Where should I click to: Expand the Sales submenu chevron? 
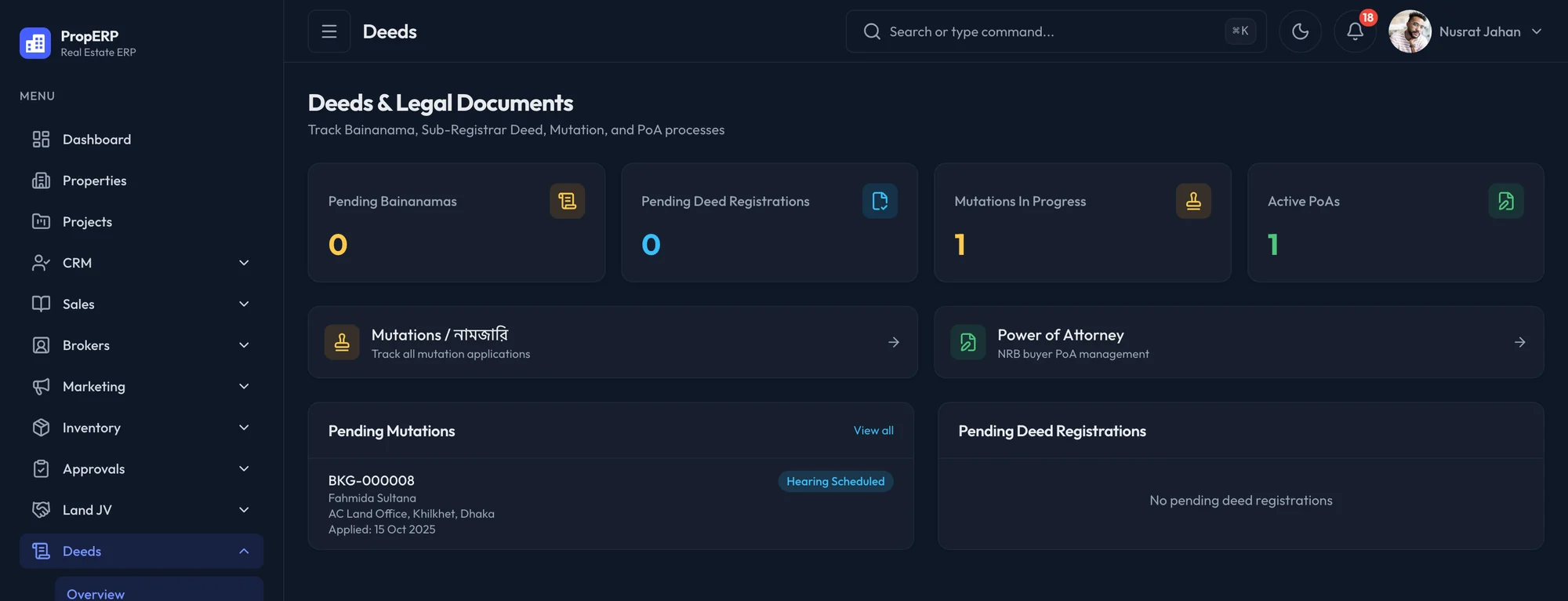[x=244, y=304]
